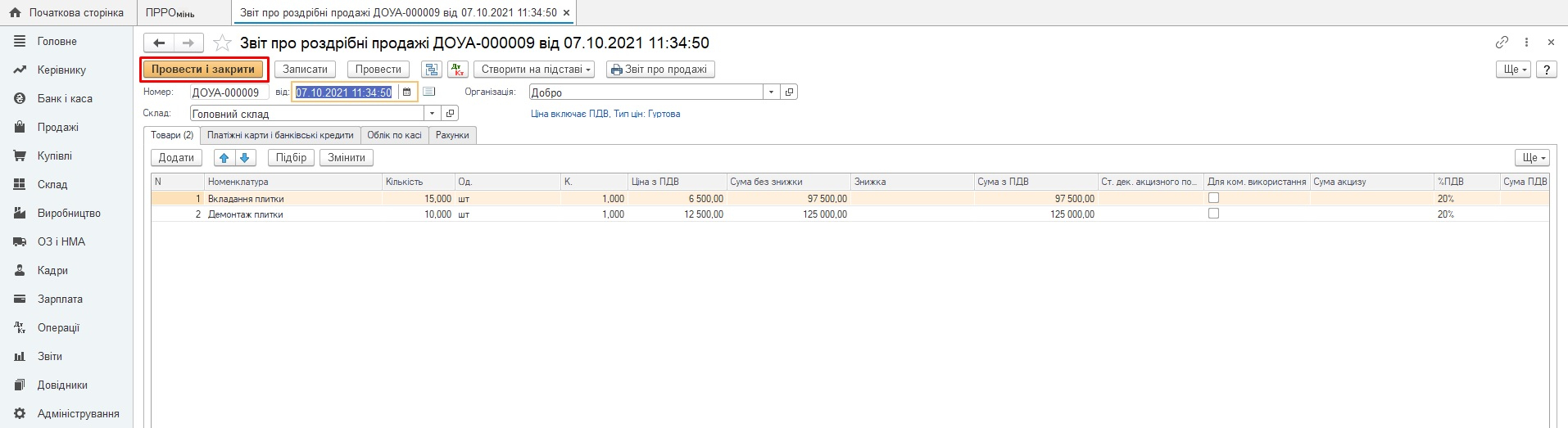This screenshot has width=1568, height=428.
Task: Open Продажі section in sidebar
Action: pos(57,127)
